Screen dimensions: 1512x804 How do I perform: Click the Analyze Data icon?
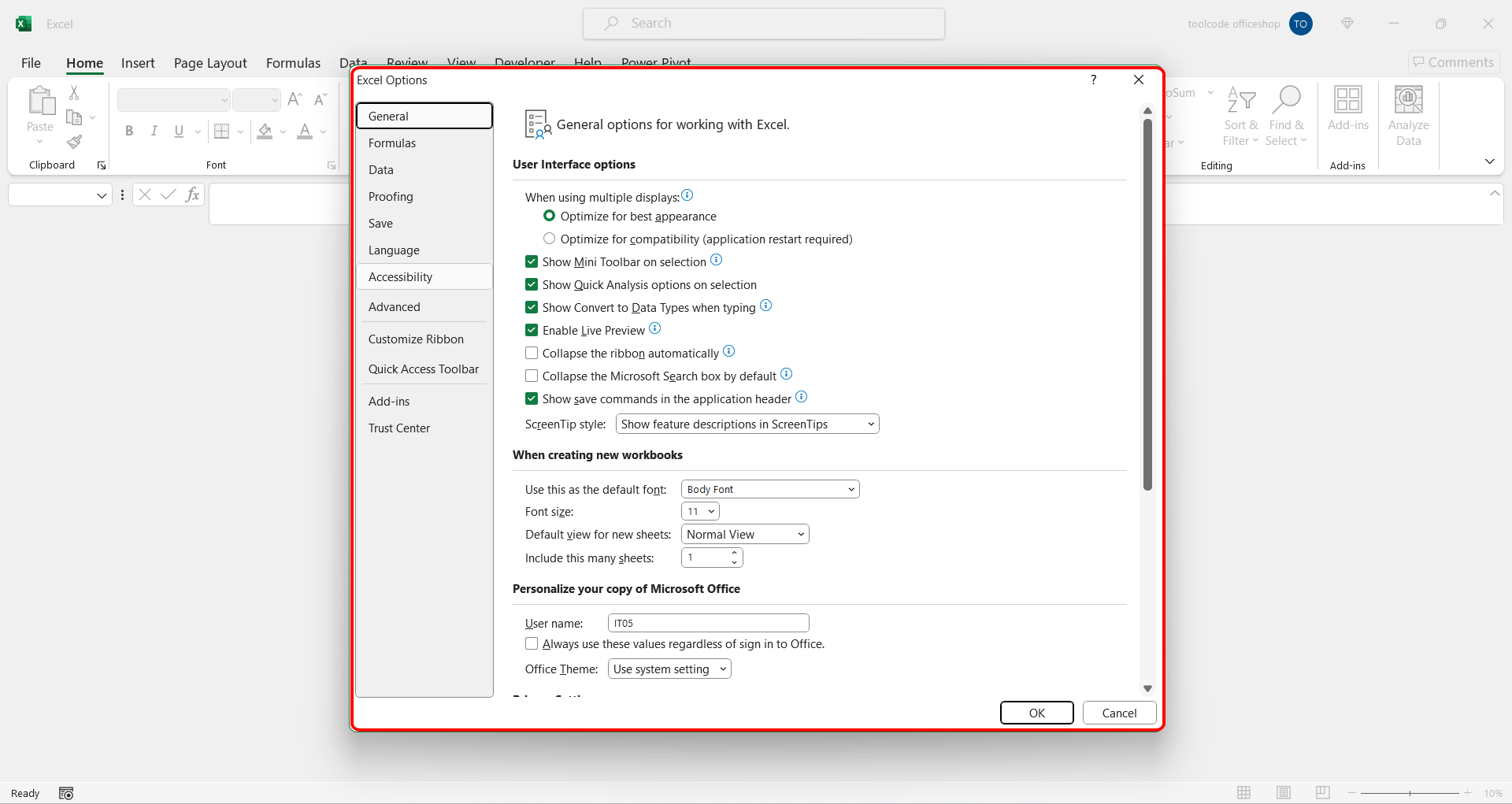pos(1409,100)
